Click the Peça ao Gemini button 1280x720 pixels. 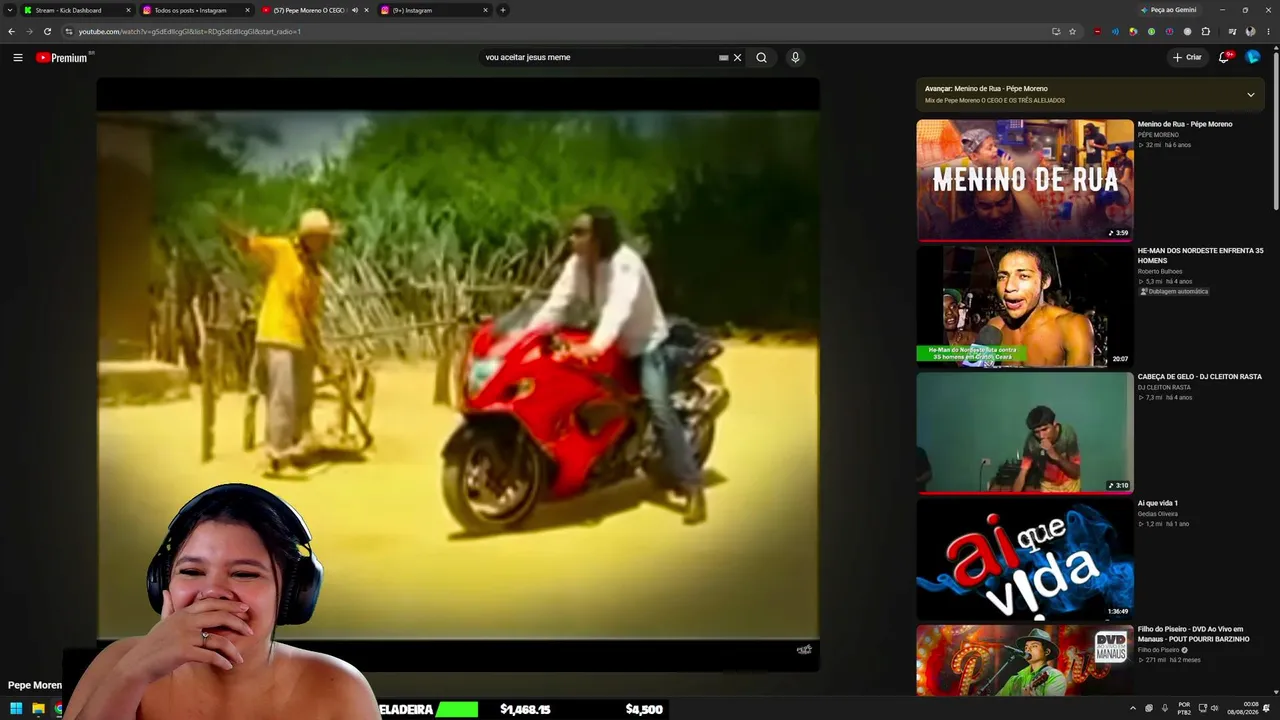[1168, 10]
